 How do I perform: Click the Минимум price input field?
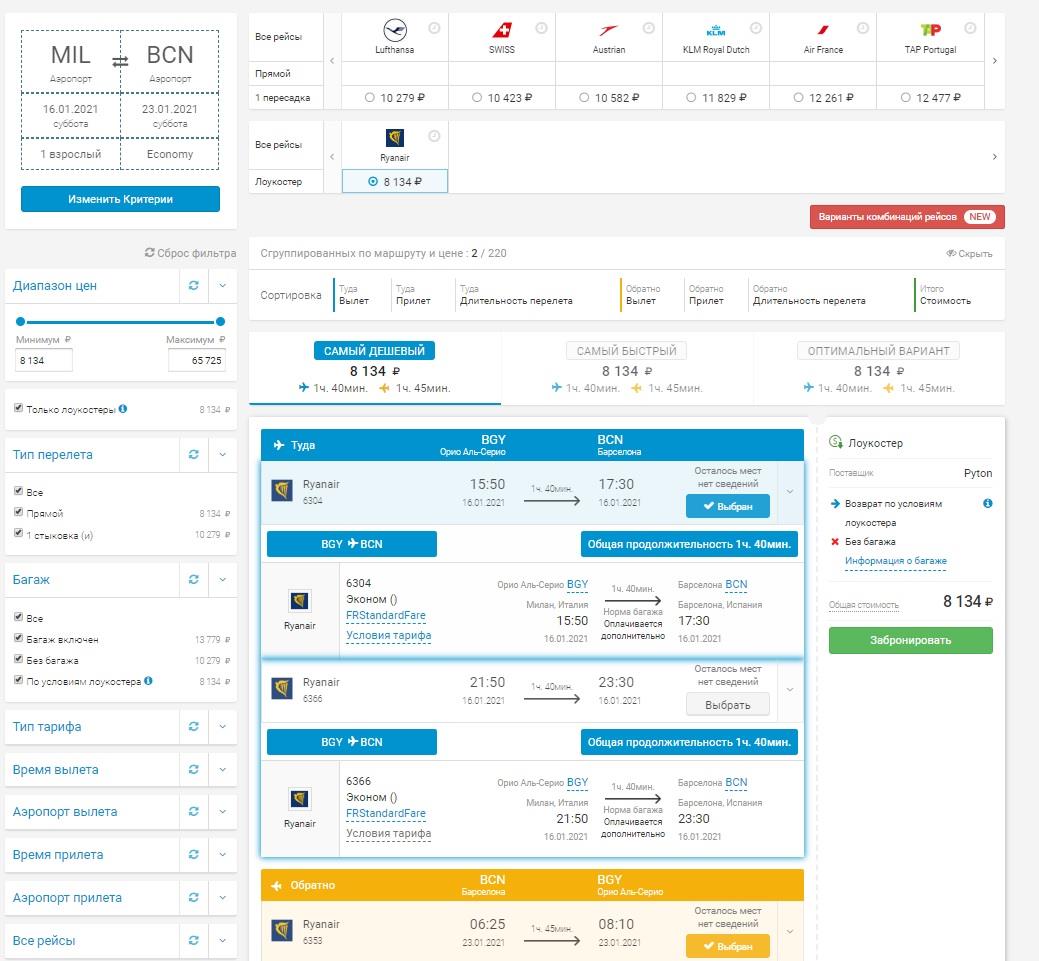[x=44, y=361]
